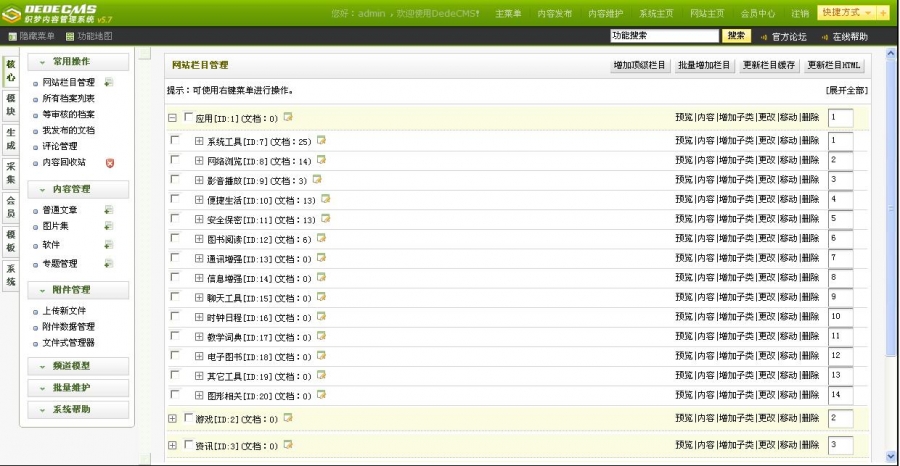The height and width of the screenshot is (466, 900).
Task: Expand the 系统工具[ID:7] subcategory
Action: [x=199, y=141]
